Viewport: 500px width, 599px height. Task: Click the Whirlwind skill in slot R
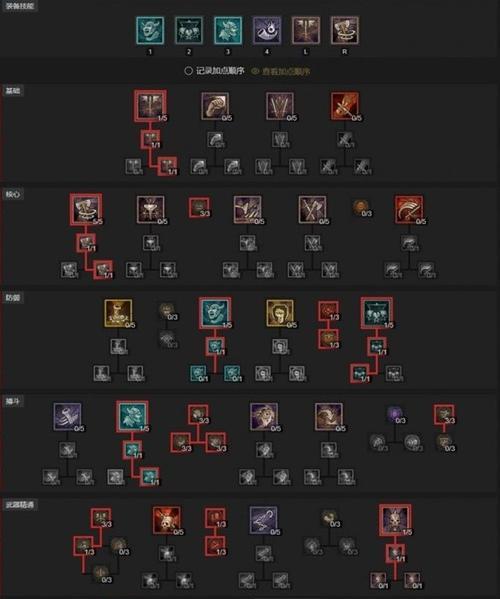(x=345, y=31)
